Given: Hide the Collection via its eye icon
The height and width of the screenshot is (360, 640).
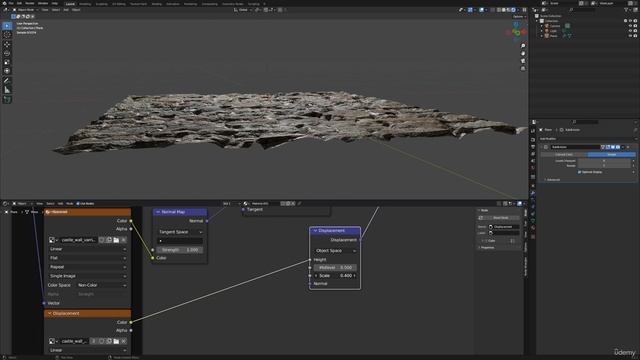Looking at the screenshot, I should click(x=630, y=20).
